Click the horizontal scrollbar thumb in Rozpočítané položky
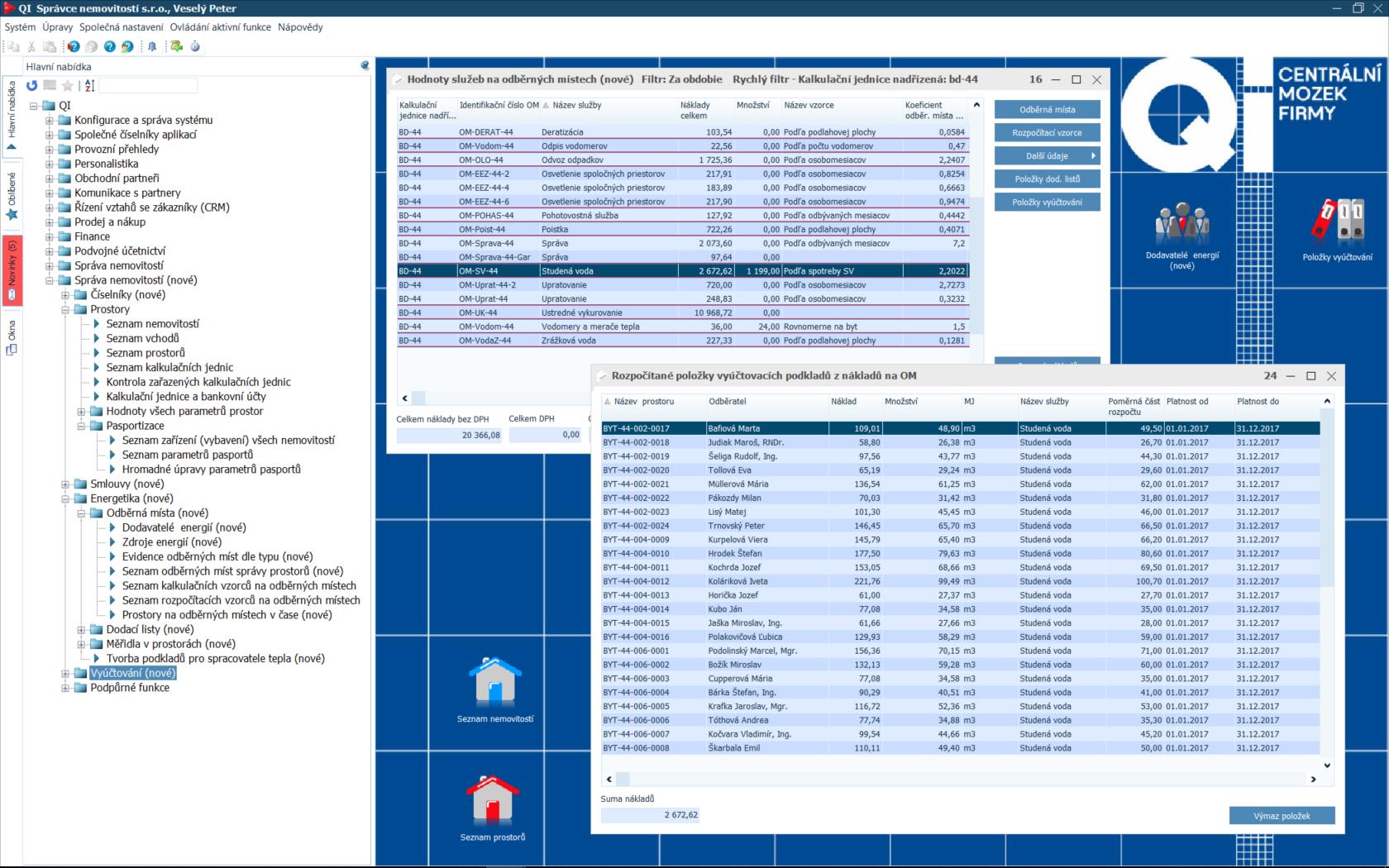This screenshot has height=868, width=1389. click(x=623, y=779)
